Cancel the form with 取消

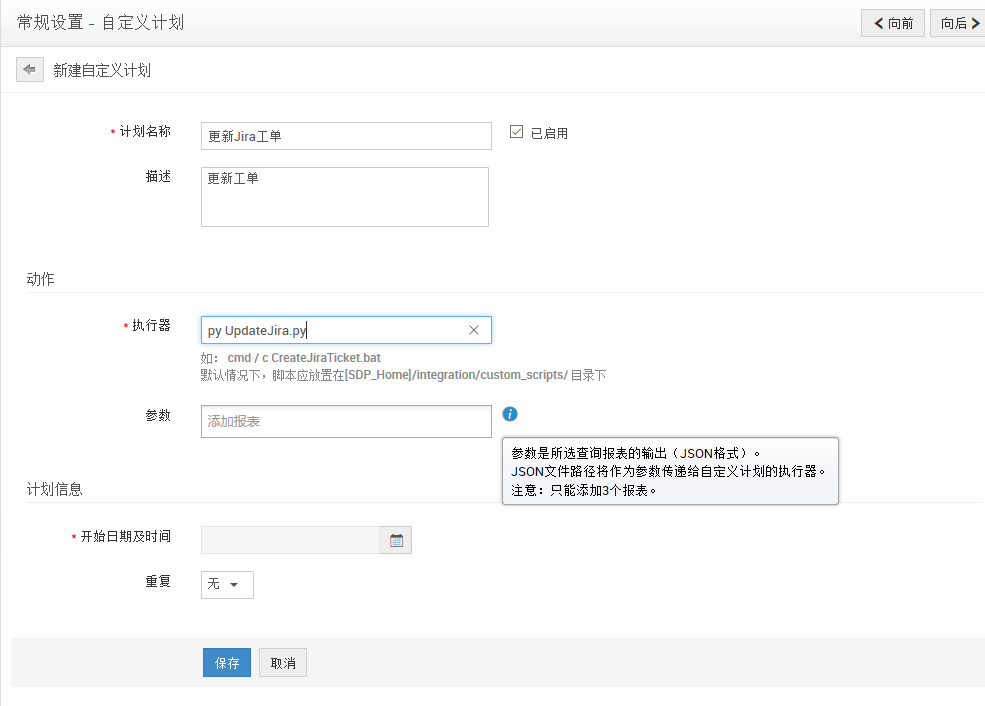(x=283, y=663)
